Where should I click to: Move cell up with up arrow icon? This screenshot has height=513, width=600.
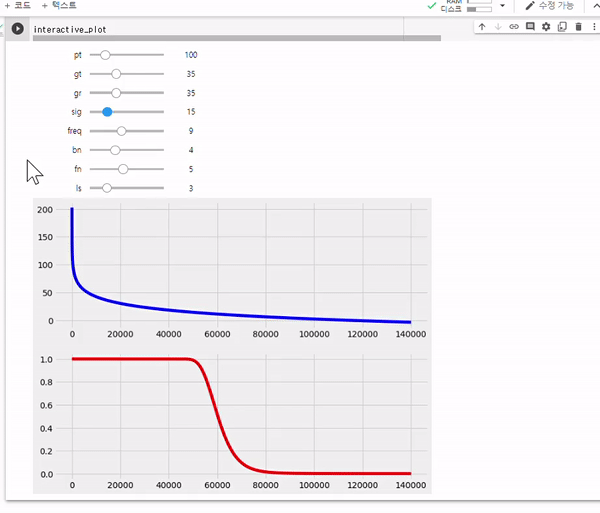click(x=482, y=27)
